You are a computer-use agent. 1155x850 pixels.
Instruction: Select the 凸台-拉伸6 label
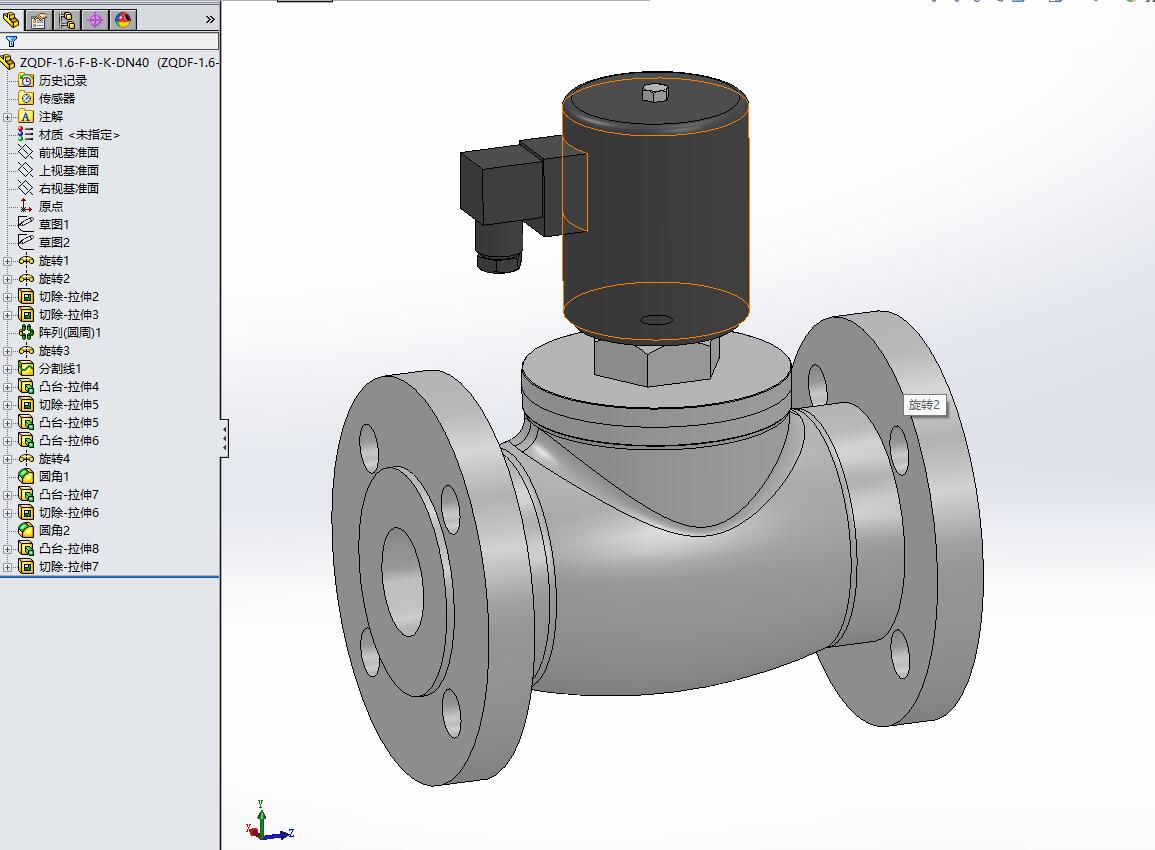(69, 440)
